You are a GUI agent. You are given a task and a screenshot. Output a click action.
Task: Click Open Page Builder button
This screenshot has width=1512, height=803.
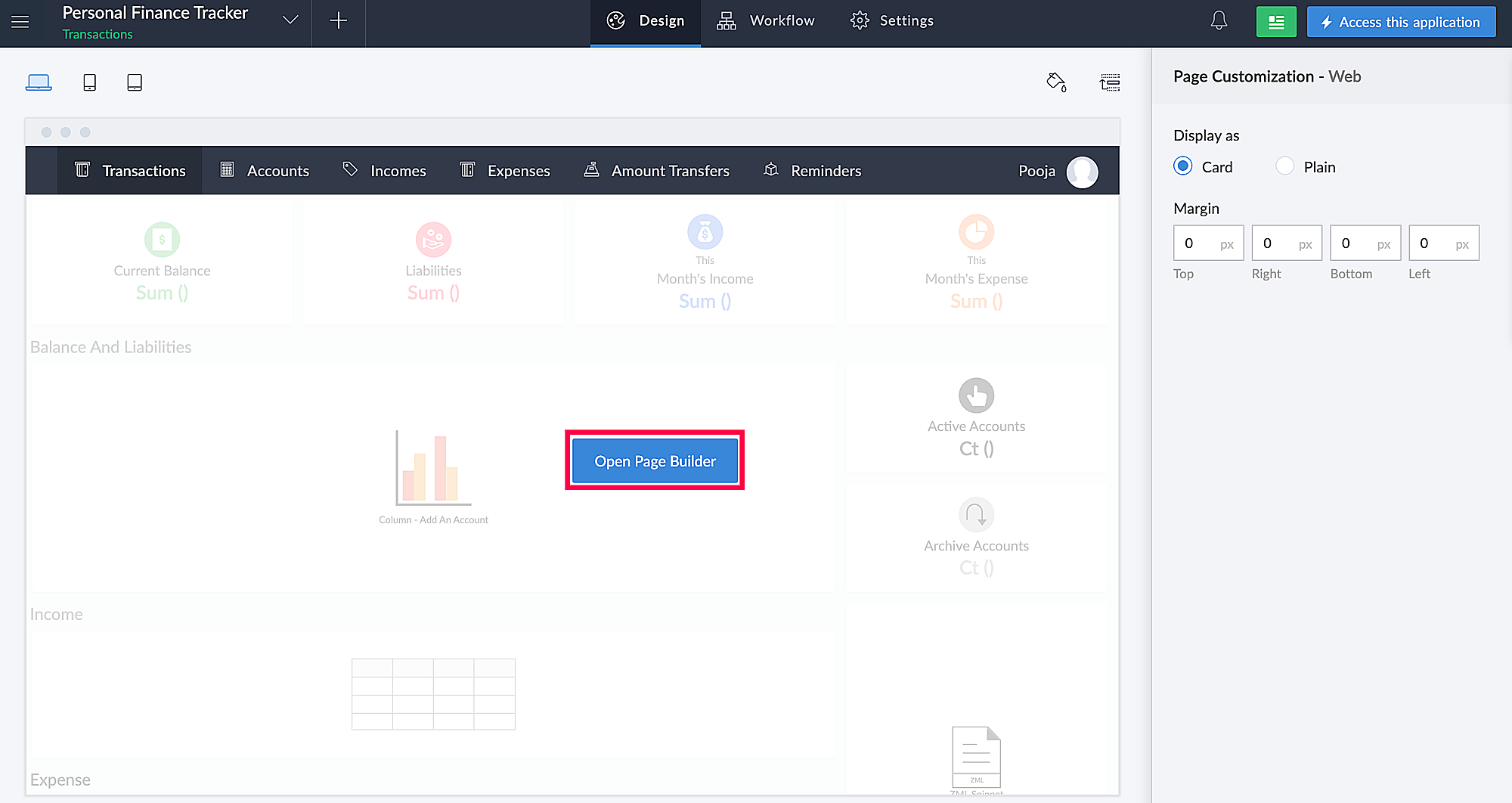coord(655,461)
